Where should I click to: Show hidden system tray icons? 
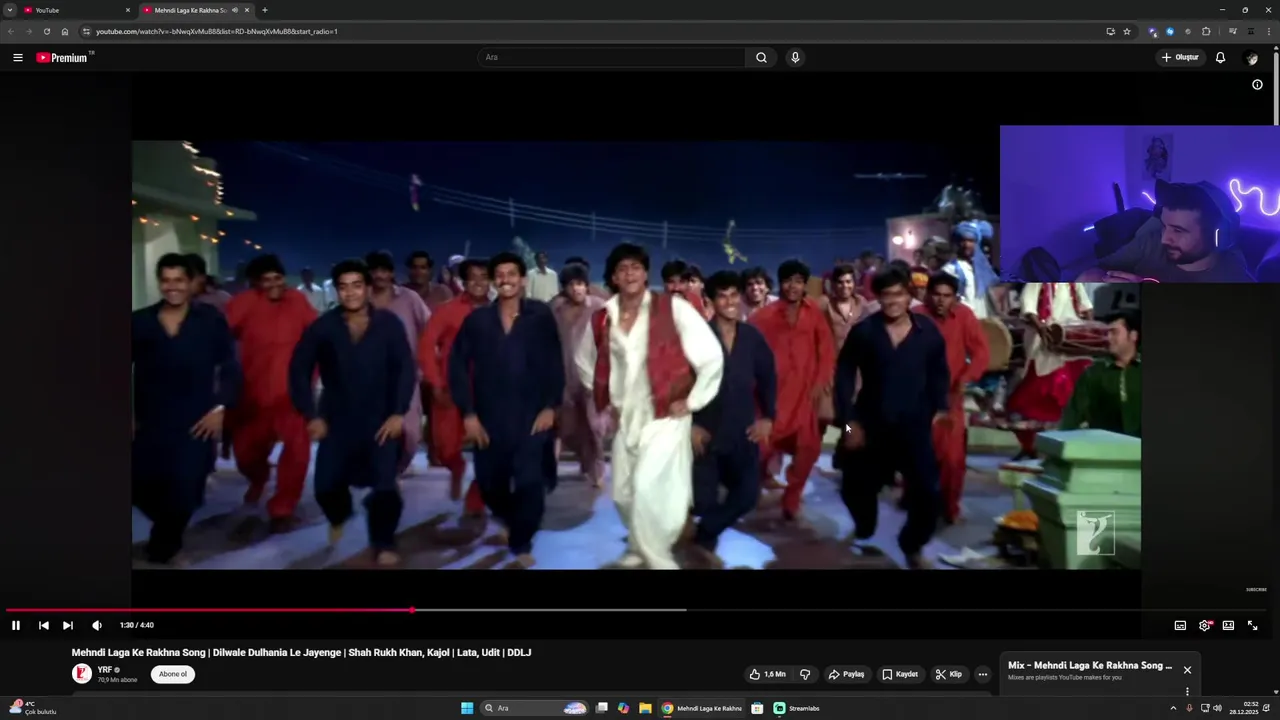point(1173,708)
